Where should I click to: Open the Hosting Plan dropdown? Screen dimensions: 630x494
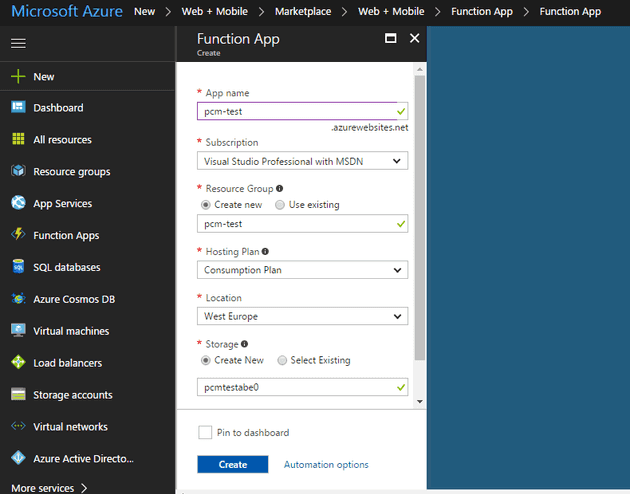pyautogui.click(x=303, y=269)
